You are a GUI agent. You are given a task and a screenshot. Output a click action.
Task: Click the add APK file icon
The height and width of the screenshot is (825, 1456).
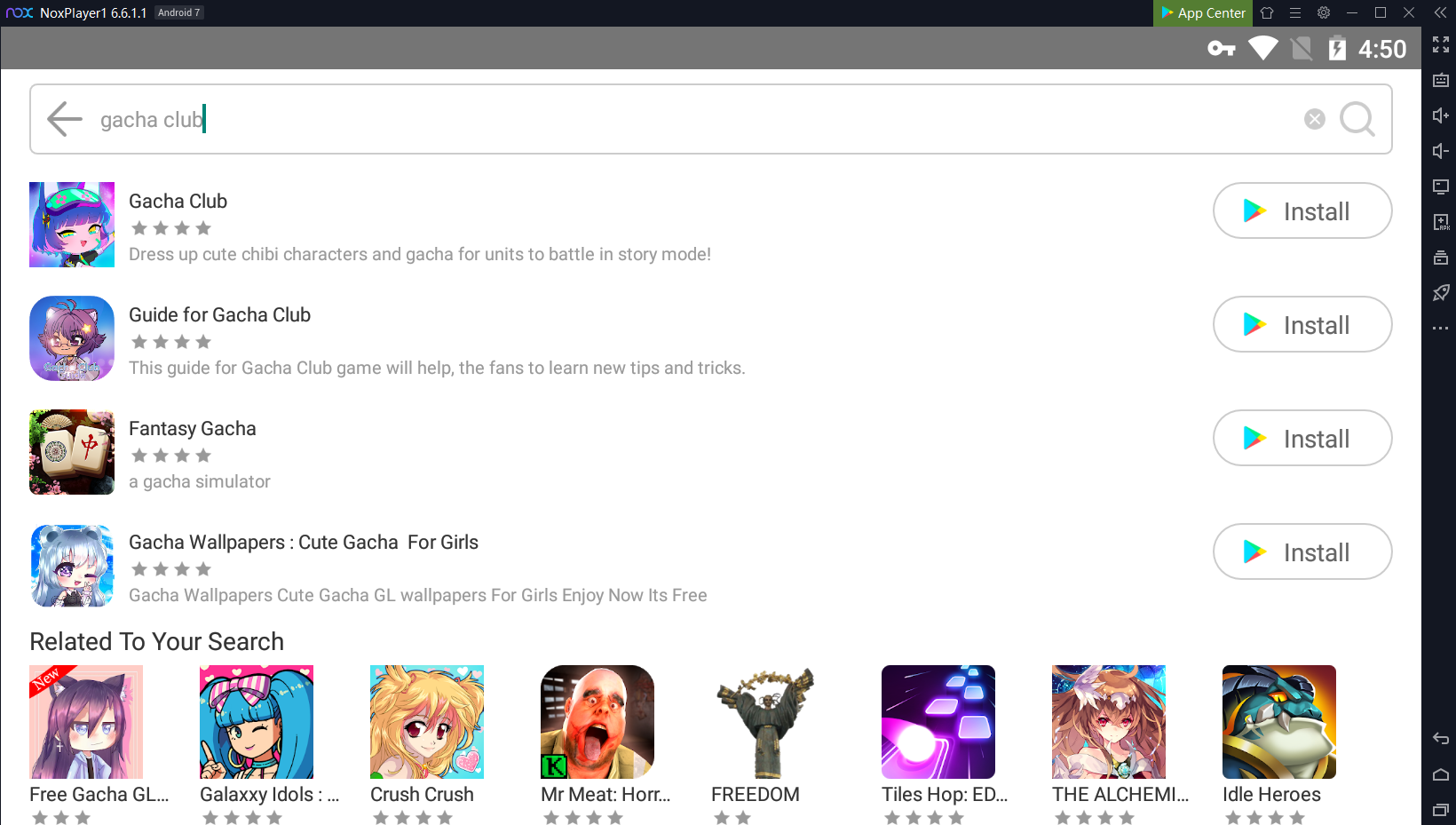pyautogui.click(x=1440, y=222)
